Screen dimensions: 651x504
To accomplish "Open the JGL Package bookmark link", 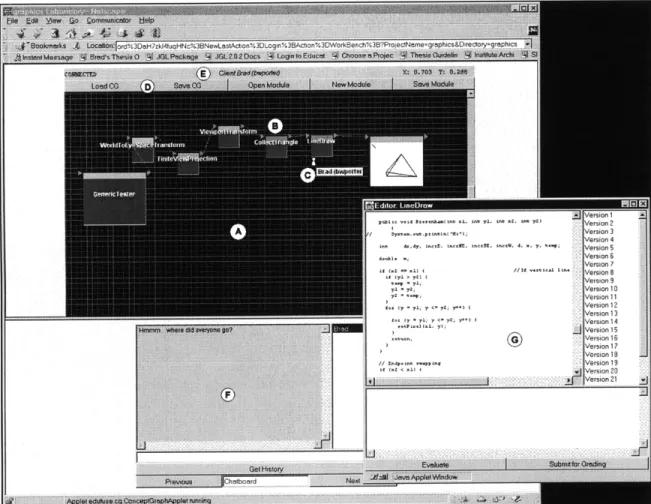I will coord(173,56).
